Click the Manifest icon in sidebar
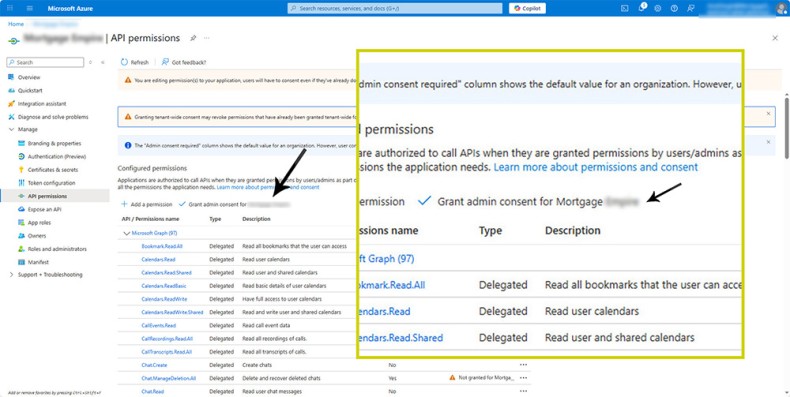This screenshot has width=790, height=397. (x=21, y=262)
